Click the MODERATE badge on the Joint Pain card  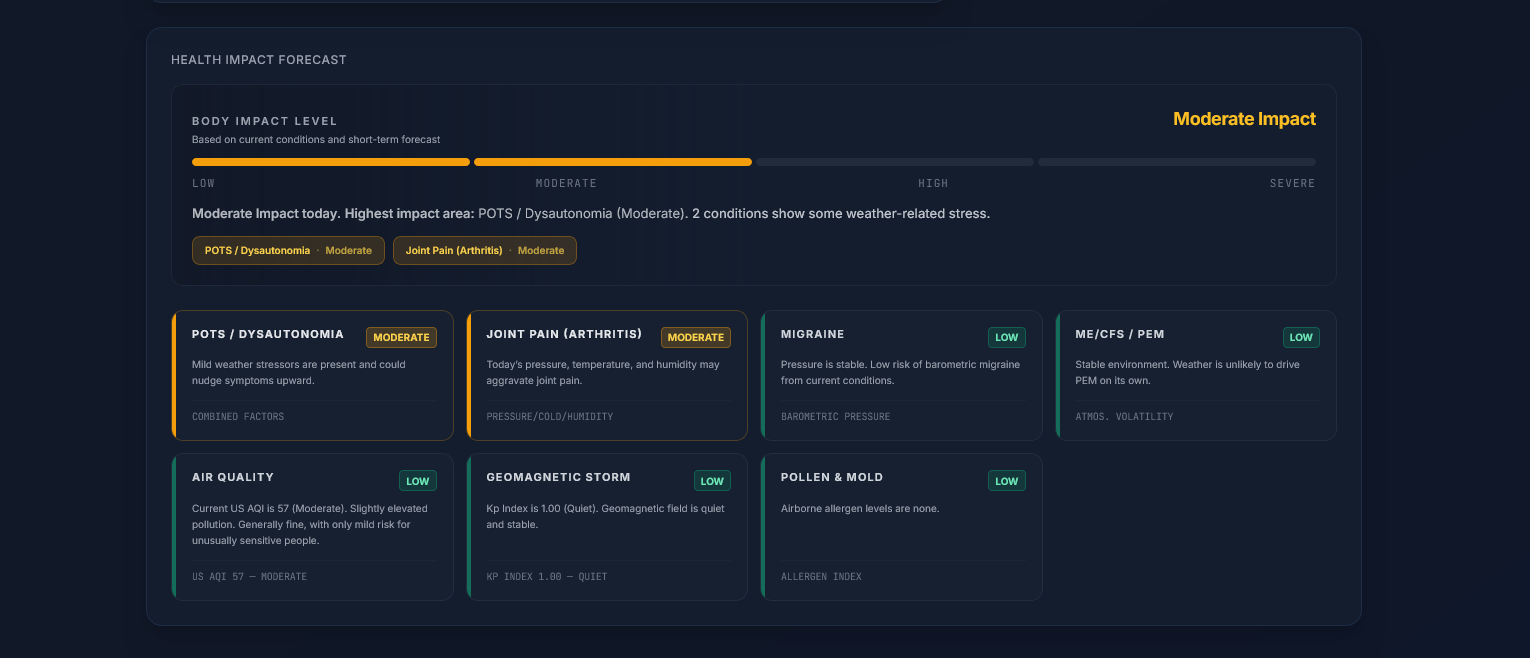tap(695, 338)
